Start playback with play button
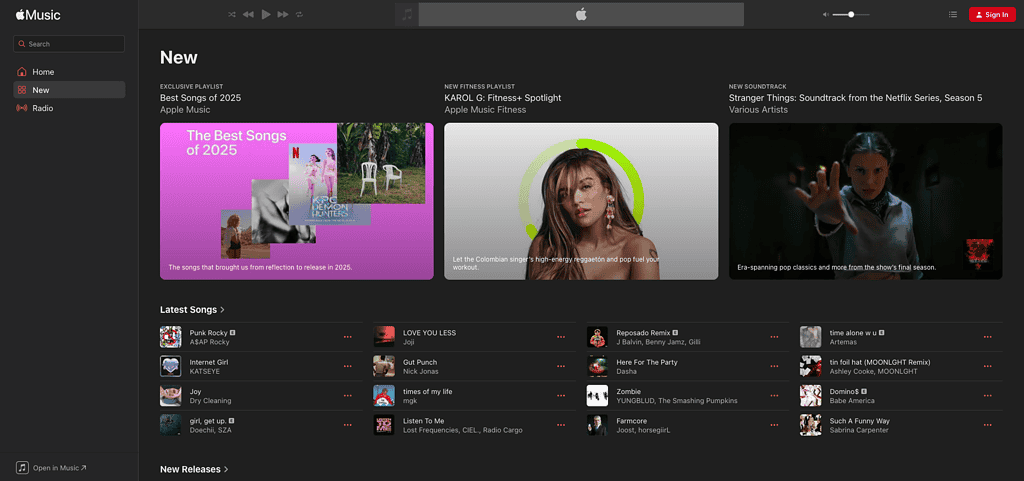Image resolution: width=1024 pixels, height=481 pixels. pyautogui.click(x=266, y=14)
